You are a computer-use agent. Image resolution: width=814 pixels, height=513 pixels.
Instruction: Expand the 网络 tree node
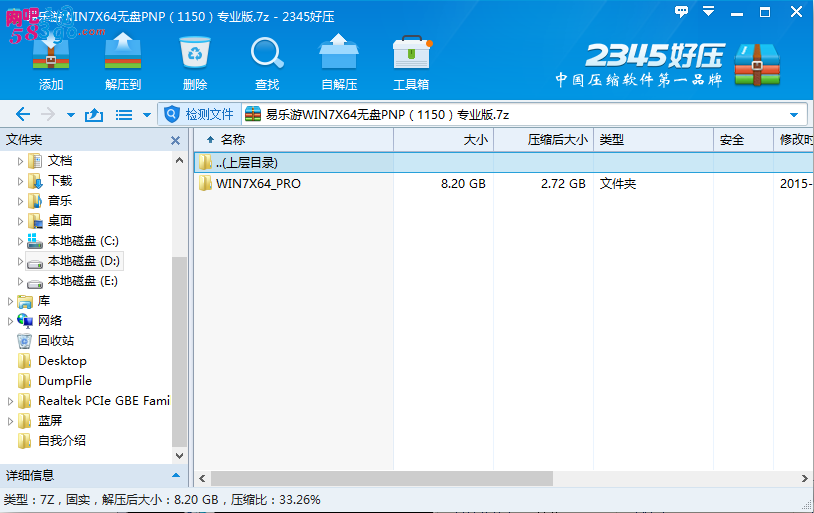[x=10, y=321]
